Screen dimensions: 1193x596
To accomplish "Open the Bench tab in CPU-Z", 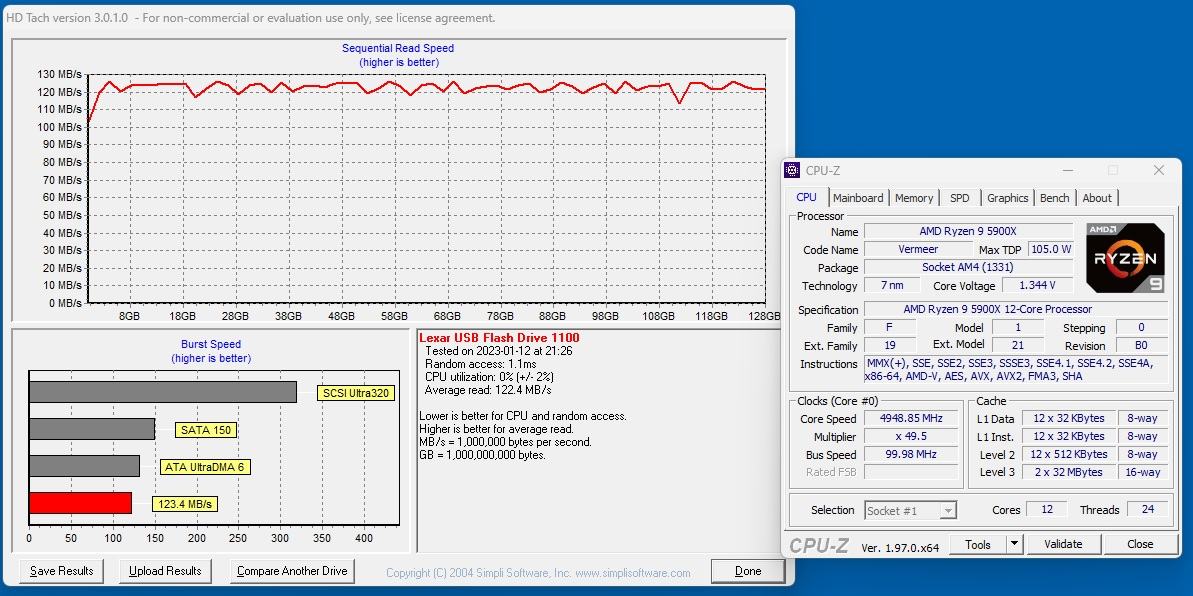I will (1055, 198).
